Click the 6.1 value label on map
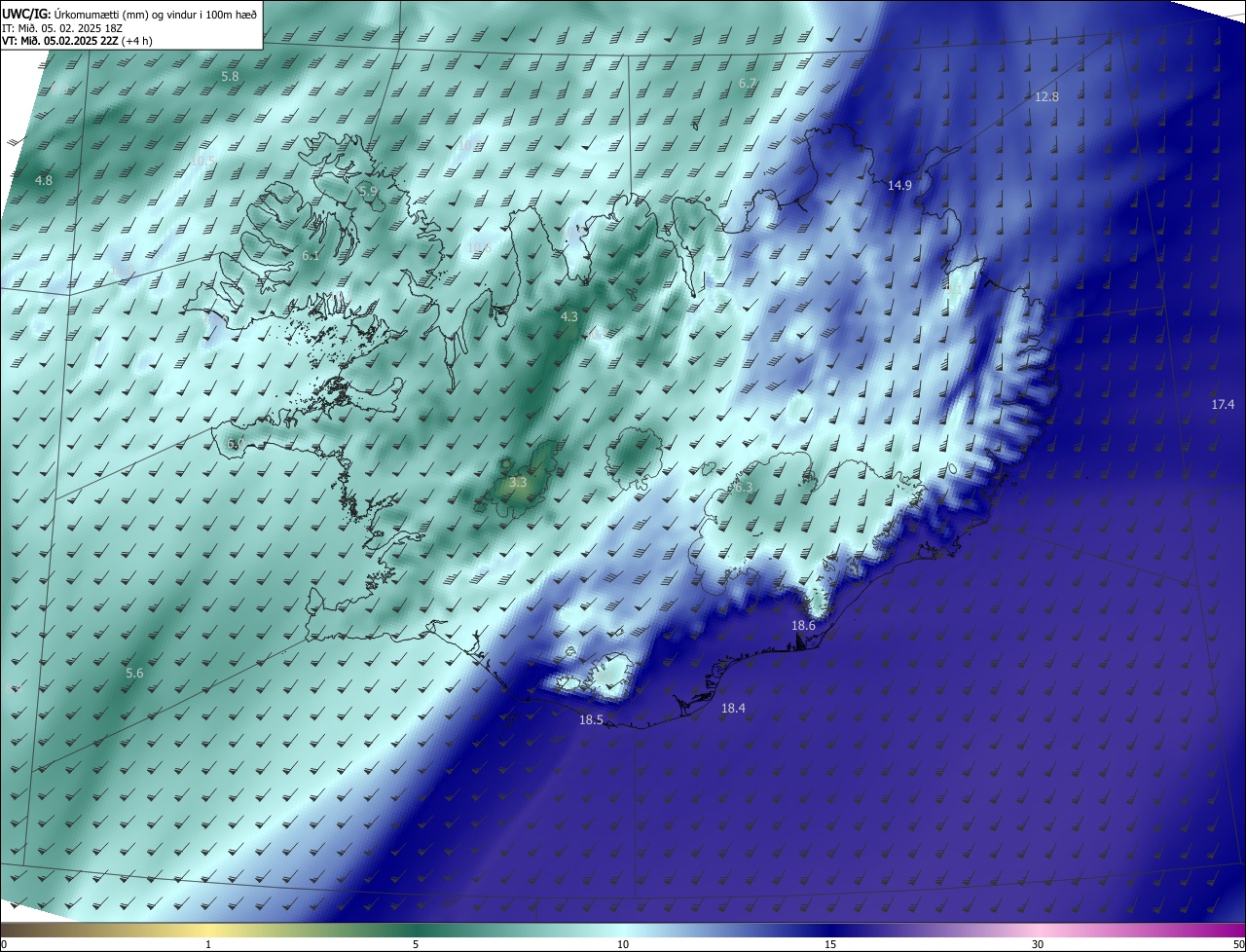The width and height of the screenshot is (1246, 952). tap(311, 255)
